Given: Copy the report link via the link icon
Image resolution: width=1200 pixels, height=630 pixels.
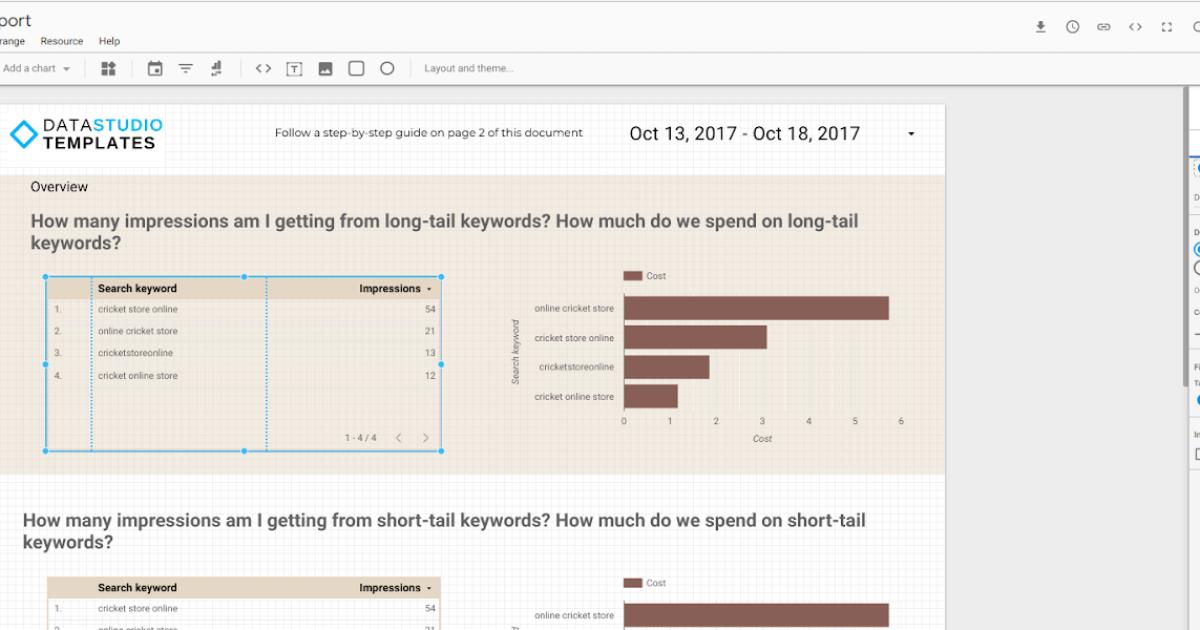Looking at the screenshot, I should point(1103,26).
